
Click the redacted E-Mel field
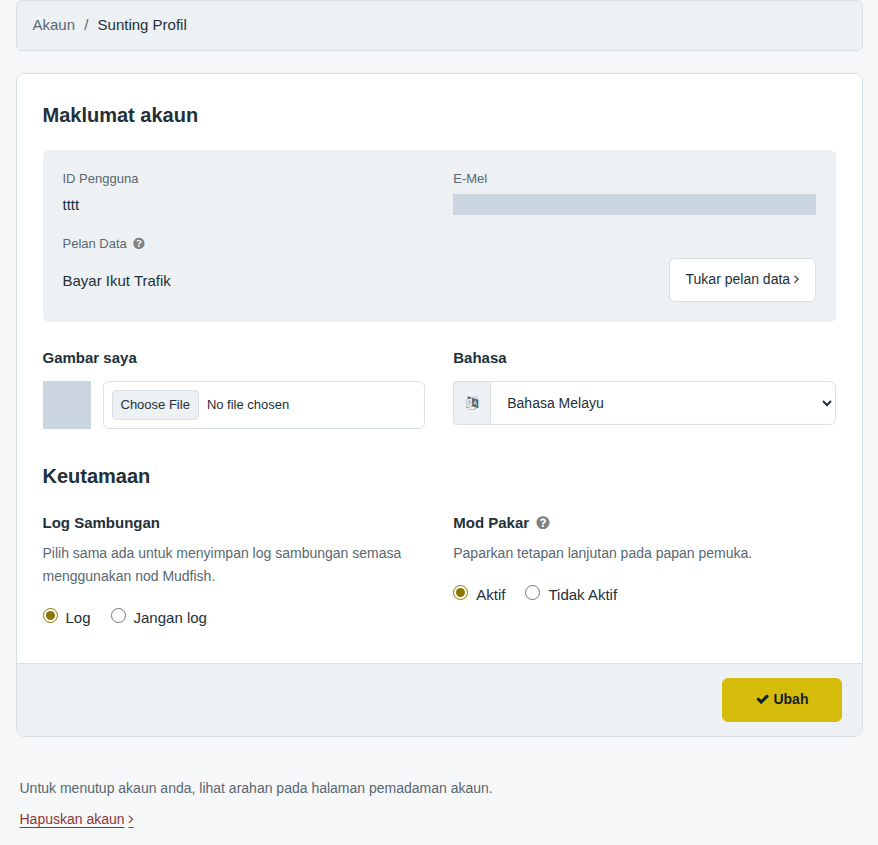(x=634, y=204)
